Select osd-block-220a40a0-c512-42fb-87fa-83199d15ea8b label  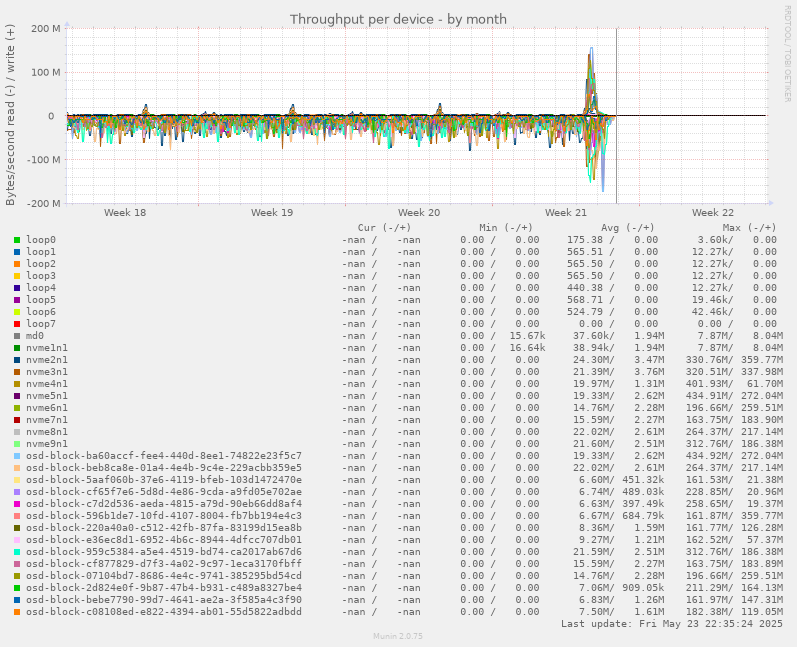164,528
